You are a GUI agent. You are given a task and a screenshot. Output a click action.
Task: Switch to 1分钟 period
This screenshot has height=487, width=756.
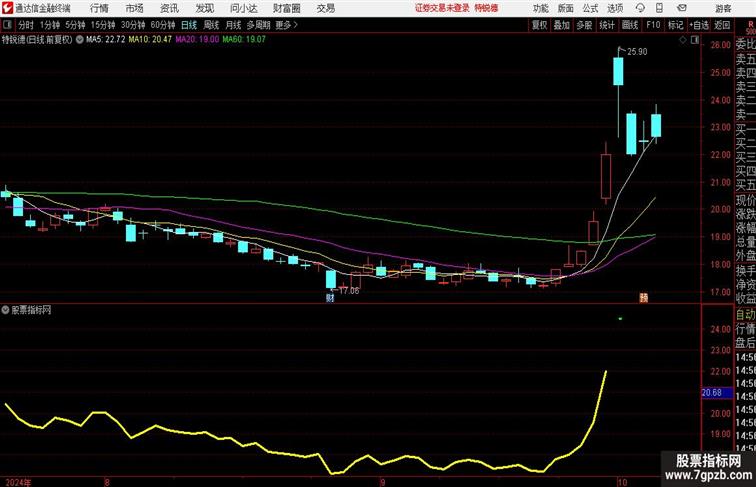(x=50, y=25)
